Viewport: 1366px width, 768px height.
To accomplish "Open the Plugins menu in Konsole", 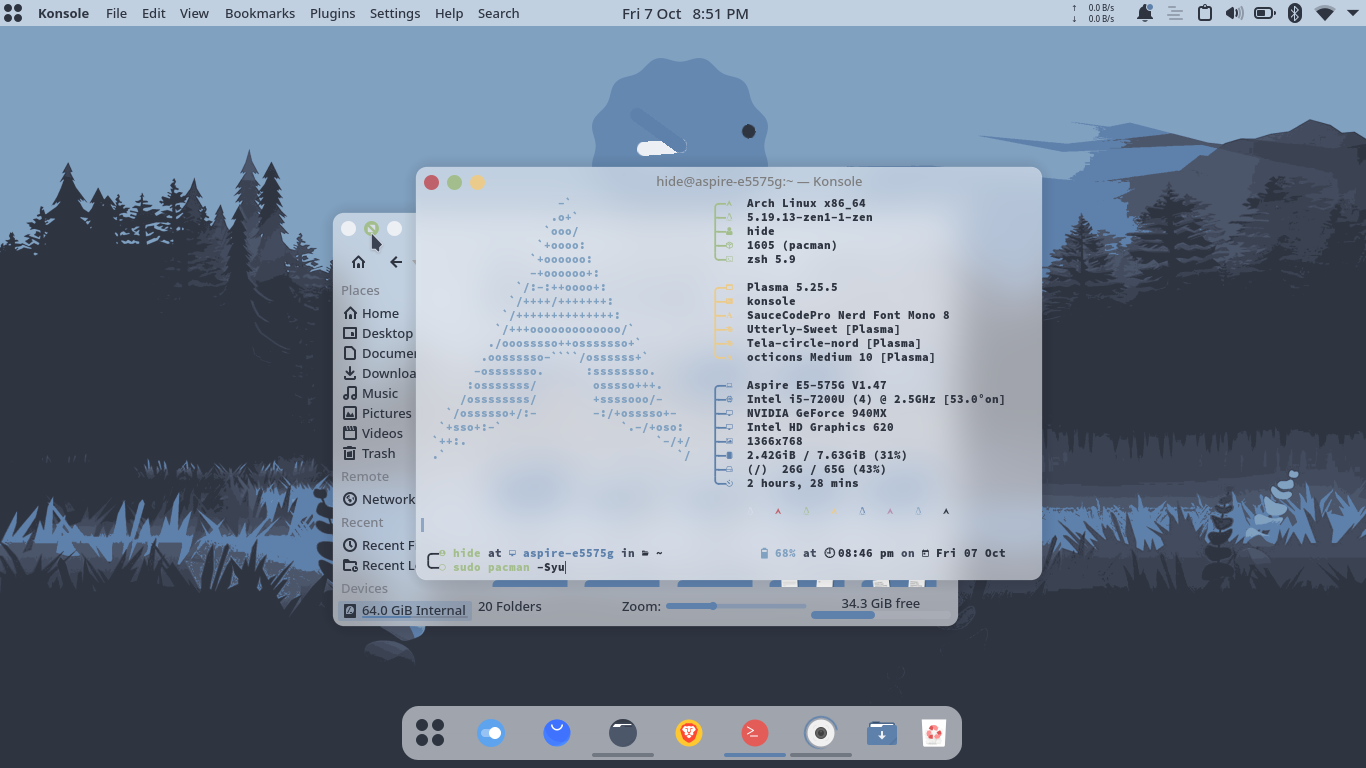I will 332,13.
